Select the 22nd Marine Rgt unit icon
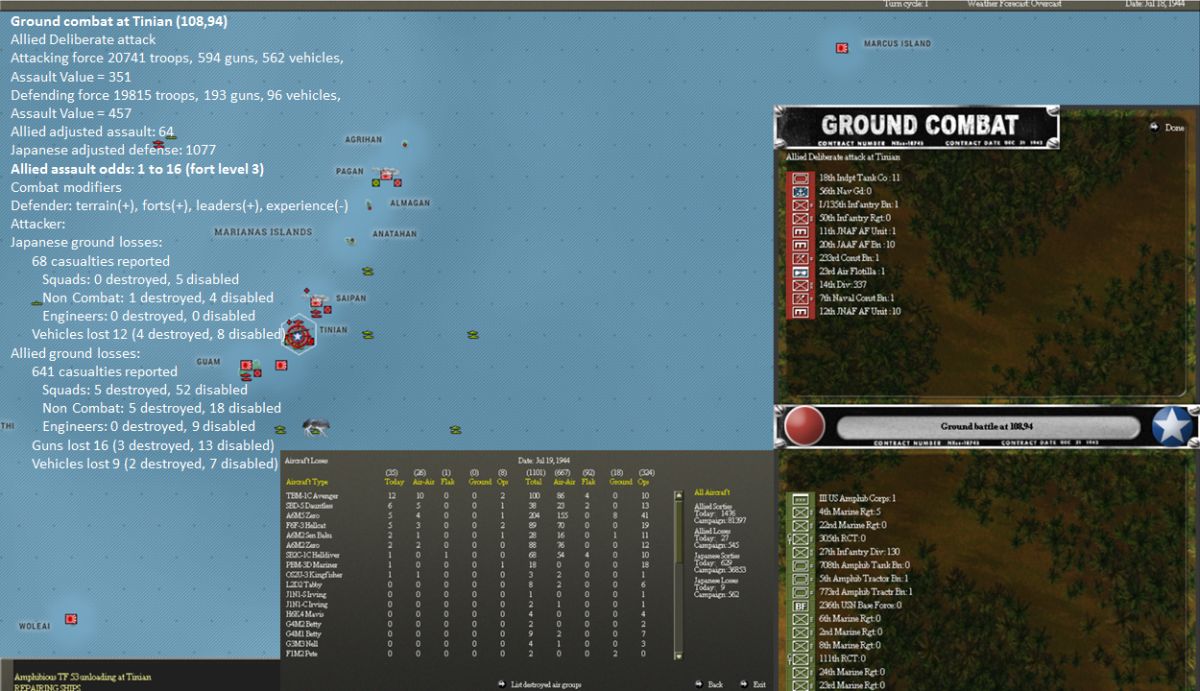Viewport: 1200px width, 691px height. pyautogui.click(x=800, y=525)
